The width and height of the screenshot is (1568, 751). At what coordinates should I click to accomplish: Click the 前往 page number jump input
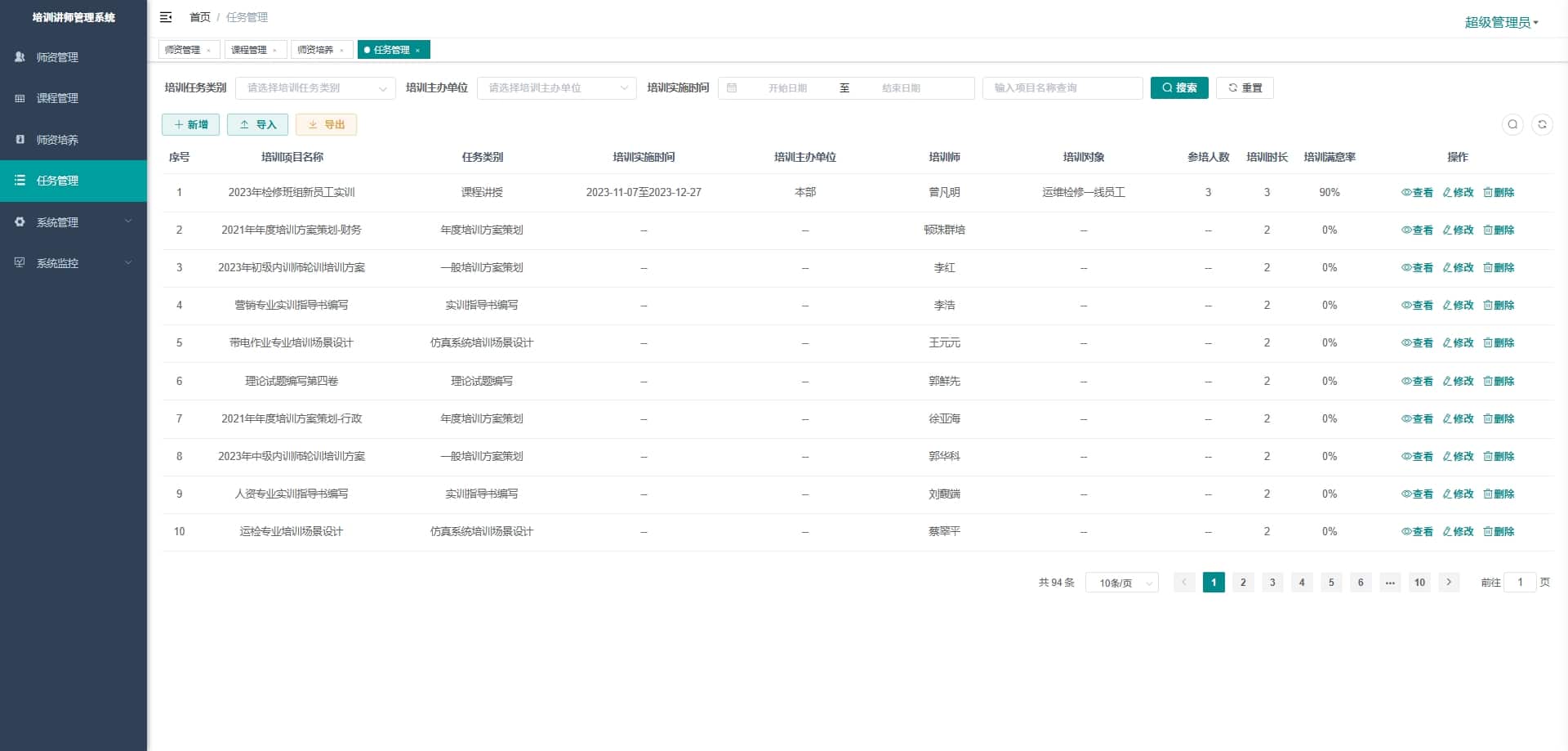1520,583
